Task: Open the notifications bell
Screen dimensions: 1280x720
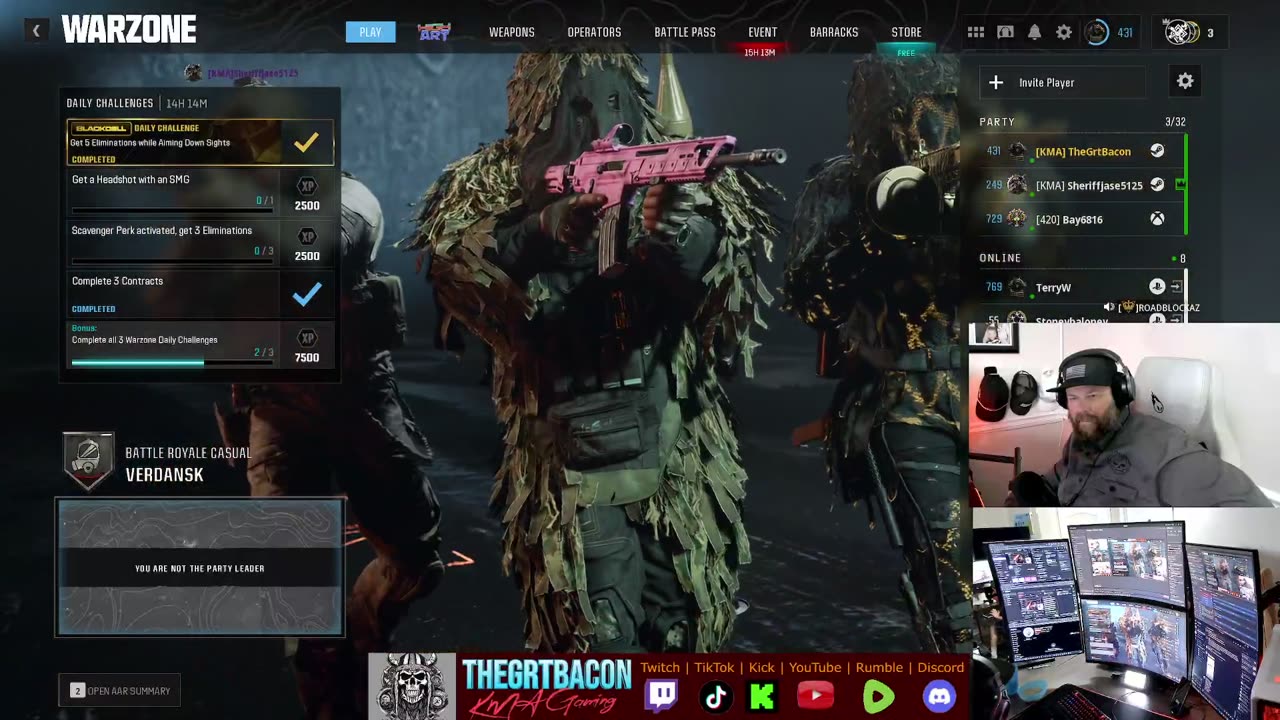Action: click(x=1034, y=32)
